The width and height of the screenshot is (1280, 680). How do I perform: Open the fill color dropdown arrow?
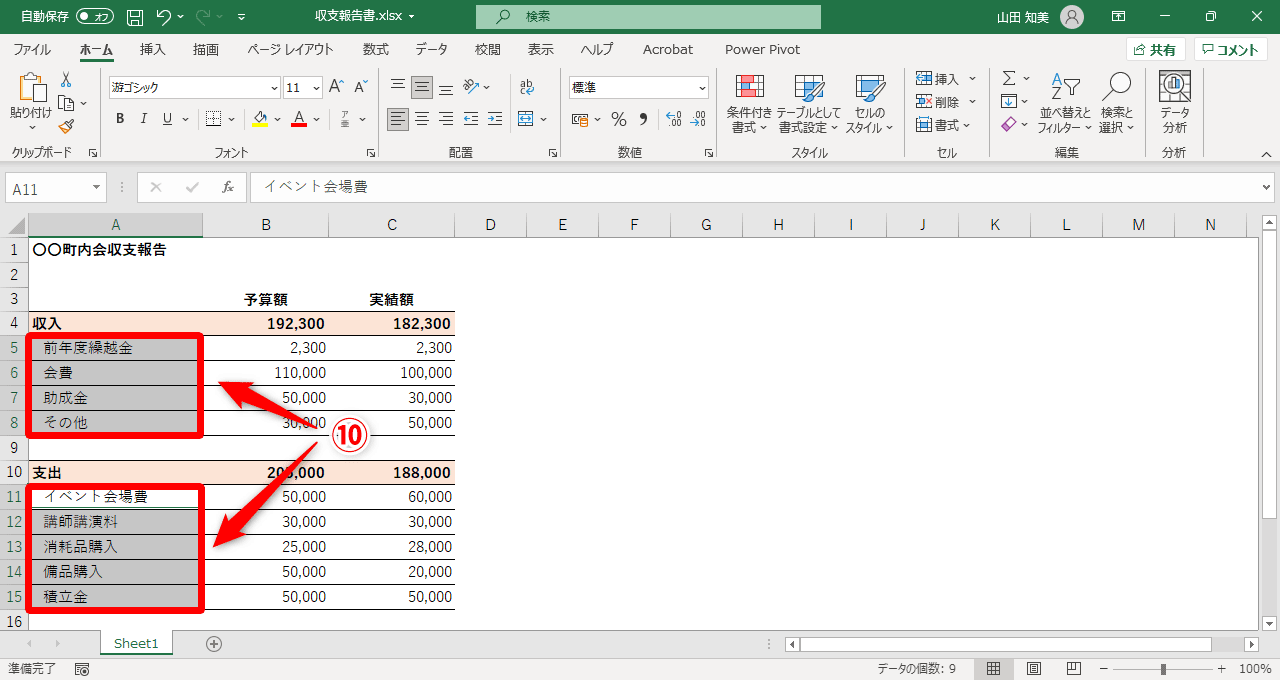276,119
